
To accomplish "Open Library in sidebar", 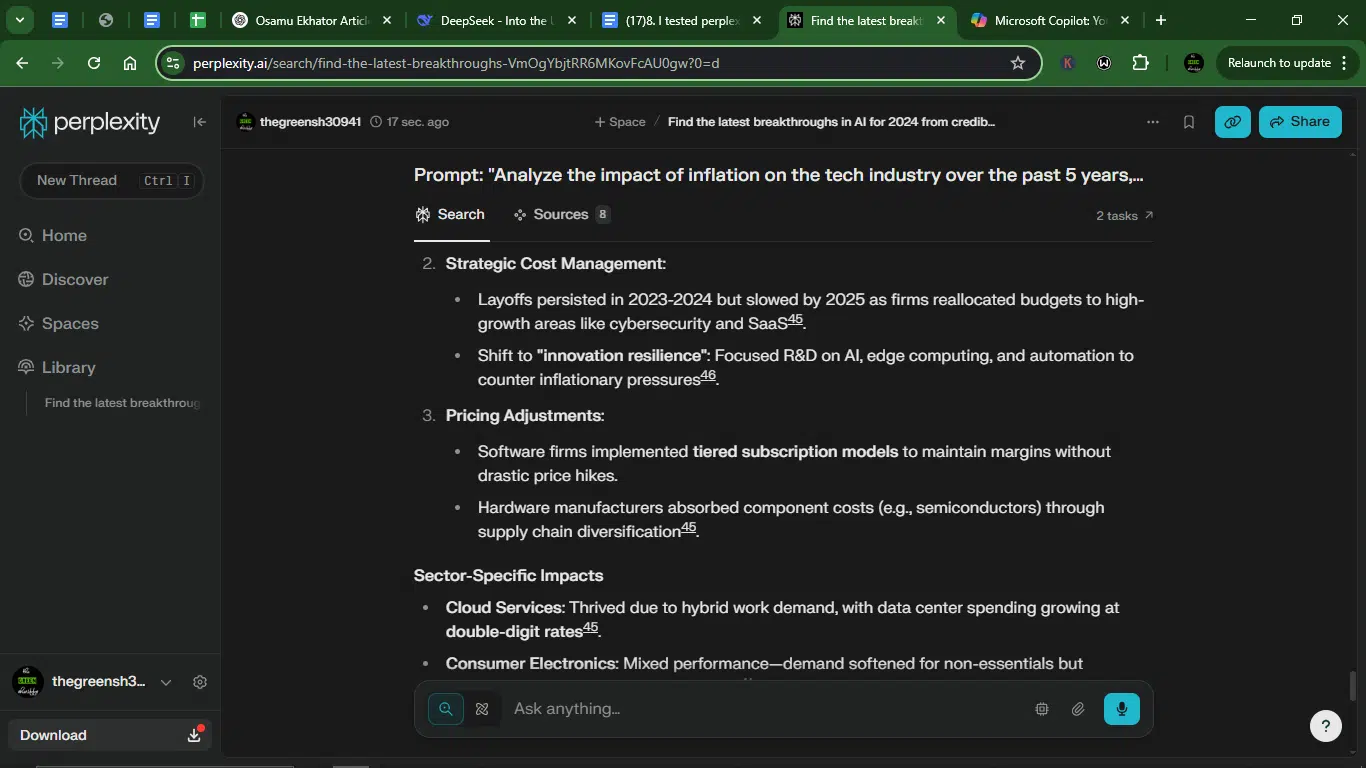I will (x=57, y=368).
